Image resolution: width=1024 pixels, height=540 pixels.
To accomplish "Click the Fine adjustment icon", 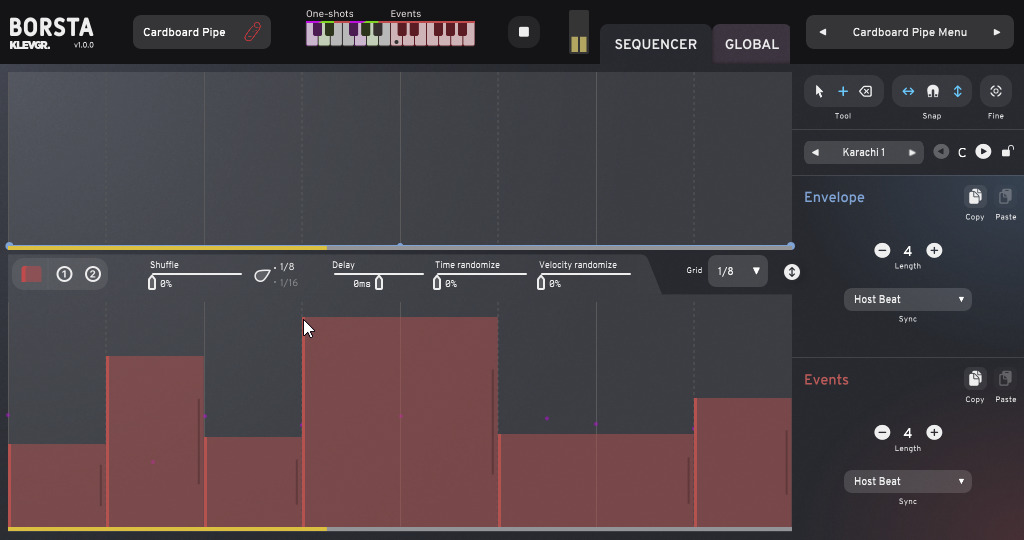I will pos(996,91).
